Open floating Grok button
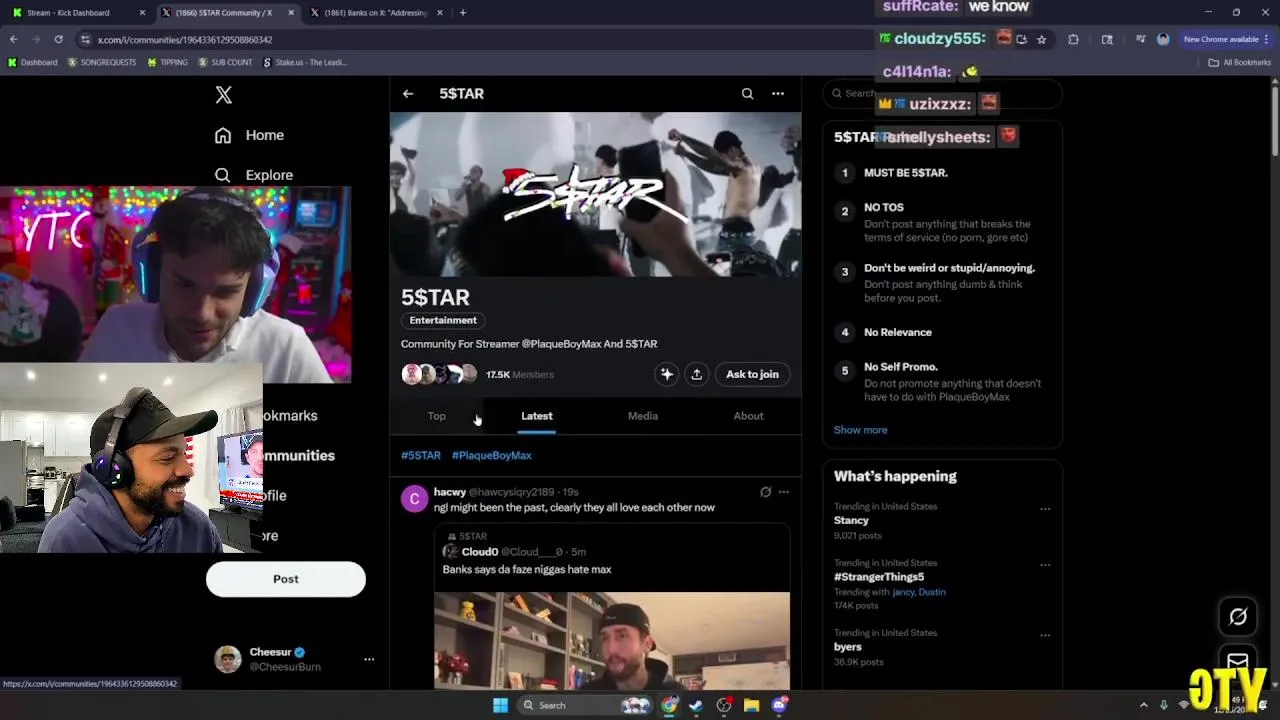Image resolution: width=1280 pixels, height=720 pixels. coord(1238,617)
